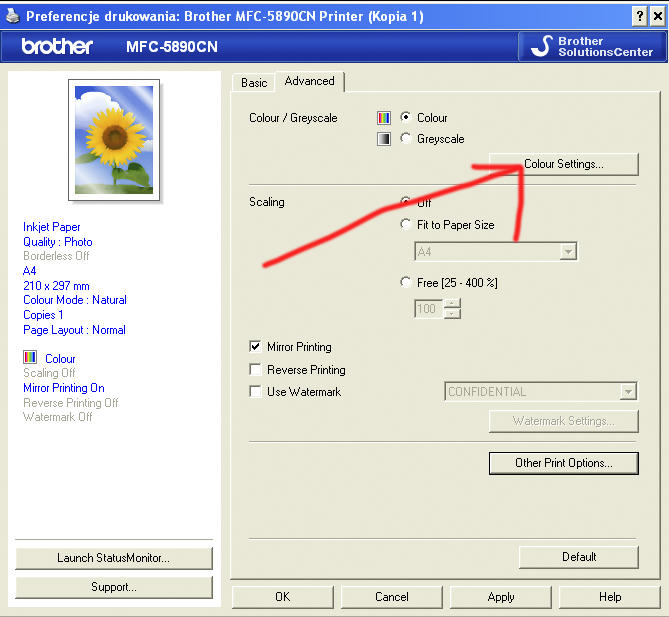The width and height of the screenshot is (669, 617).
Task: Confirm with the OK button
Action: tap(282, 597)
